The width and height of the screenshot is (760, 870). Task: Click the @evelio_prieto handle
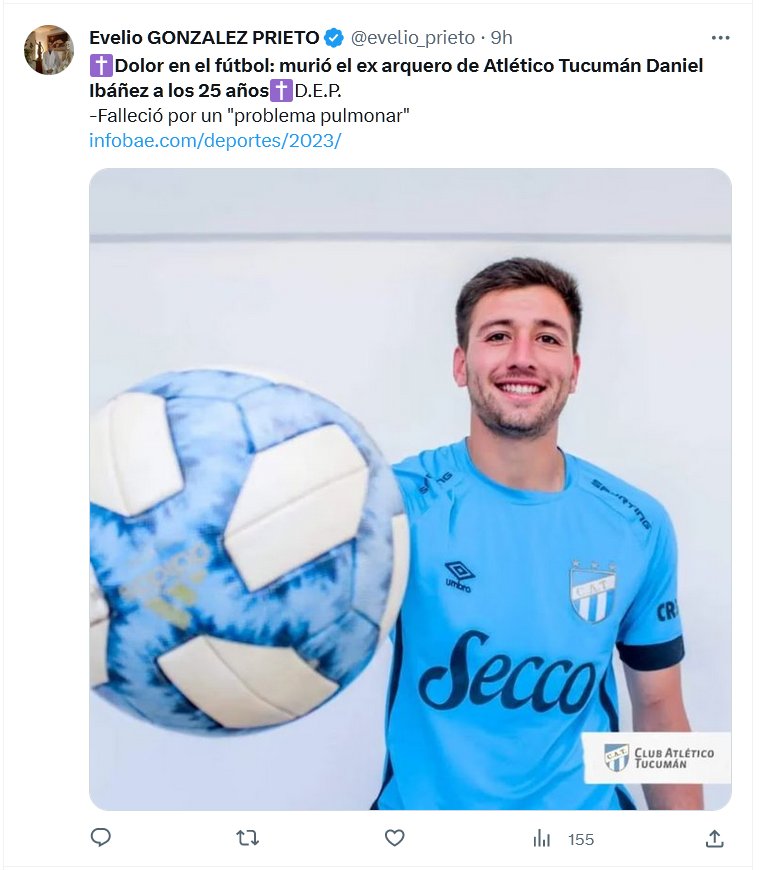click(x=413, y=38)
